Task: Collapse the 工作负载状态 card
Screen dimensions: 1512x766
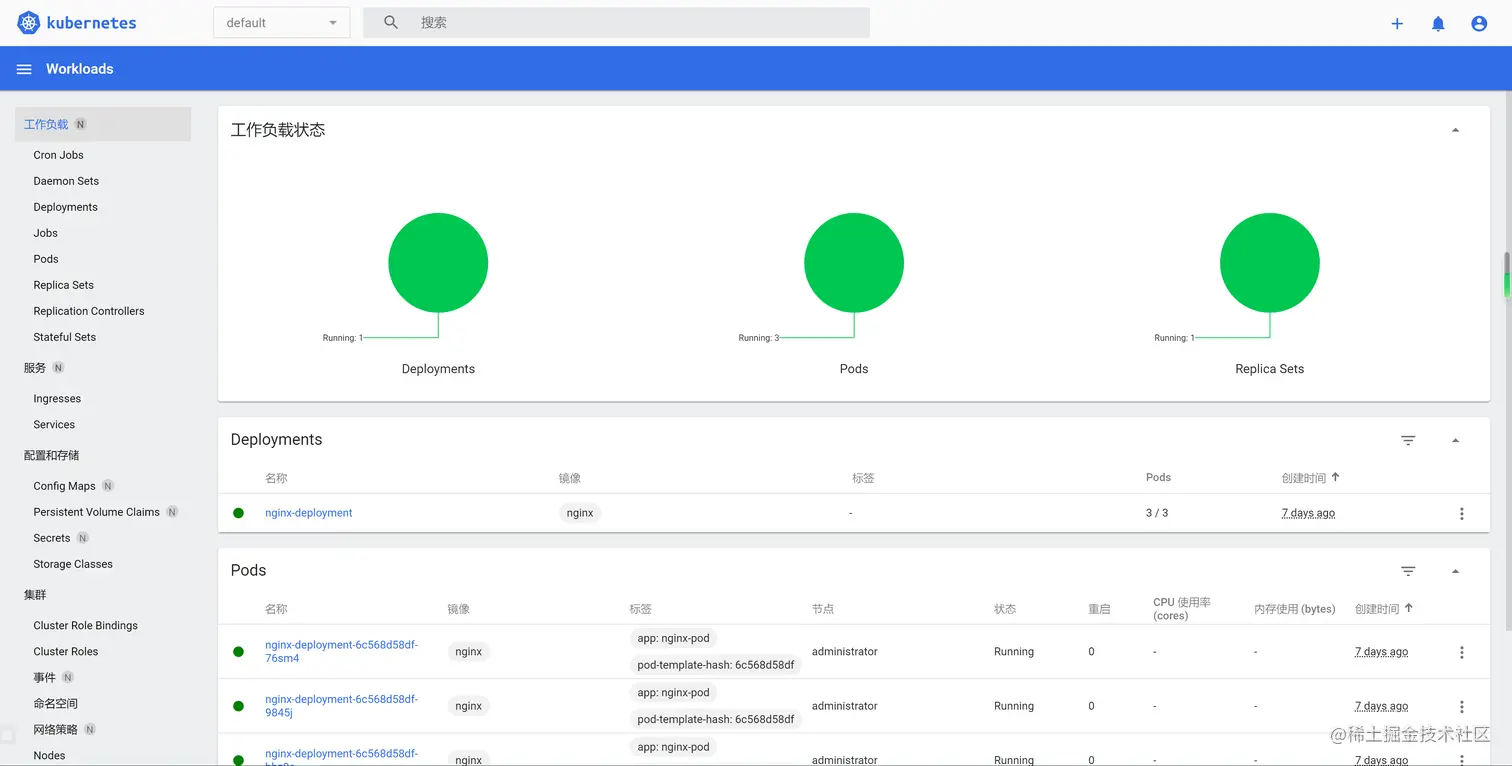Action: coord(1455,130)
